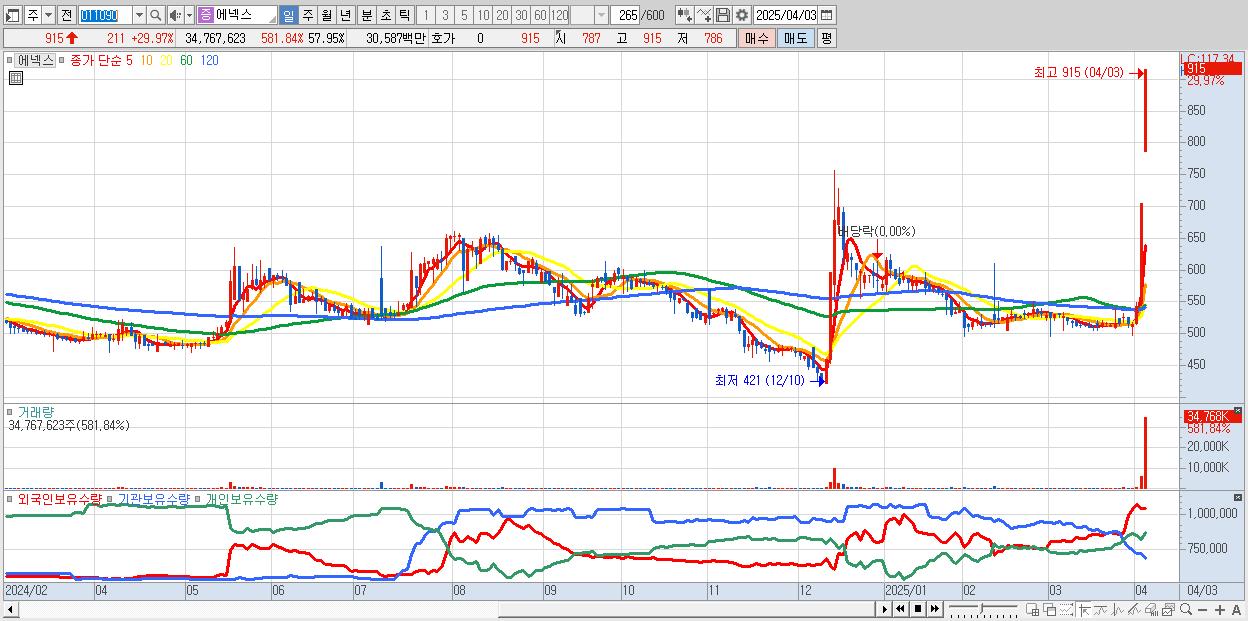Click the replay speed slider handle
1248x621 pixels.
(x=981, y=608)
